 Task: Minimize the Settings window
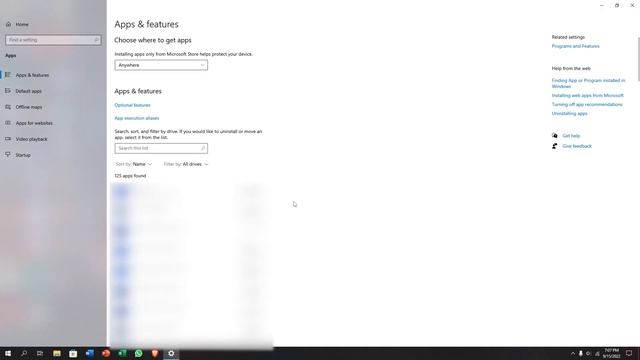pyautogui.click(x=602, y=5)
